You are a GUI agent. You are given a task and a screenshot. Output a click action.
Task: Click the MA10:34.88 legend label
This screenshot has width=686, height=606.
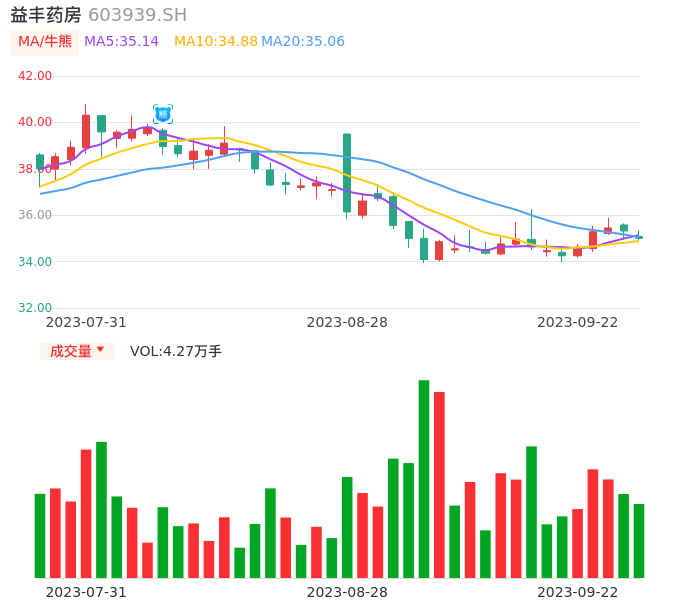[216, 42]
